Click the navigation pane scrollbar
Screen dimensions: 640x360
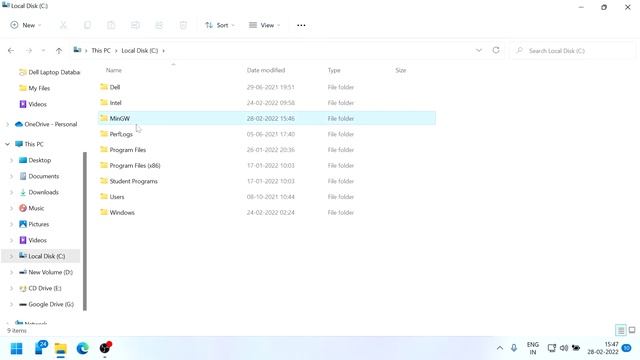[x=85, y=231]
